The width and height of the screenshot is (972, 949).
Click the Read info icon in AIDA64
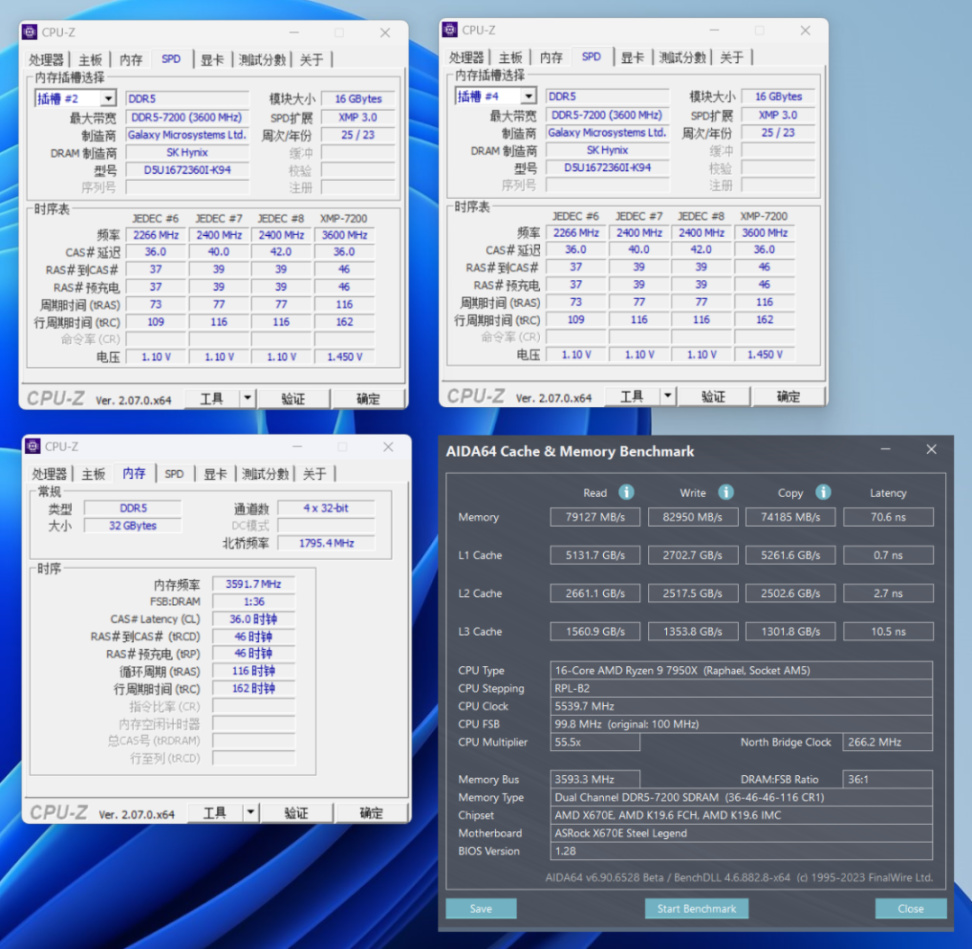click(626, 492)
